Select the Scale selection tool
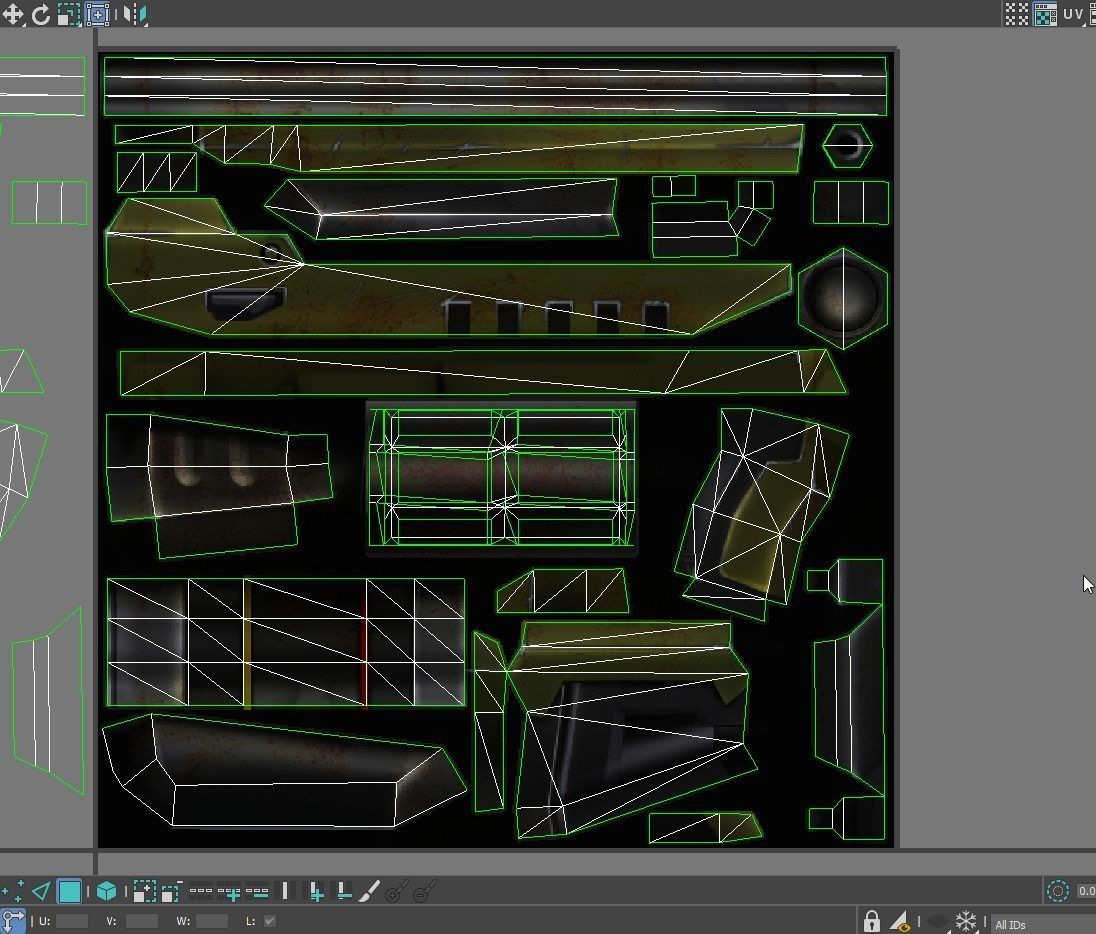Screen dimensions: 1096x934 (68, 14)
